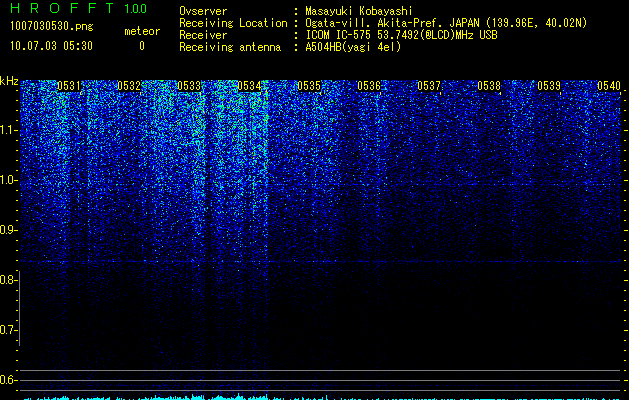629x400 pixels.
Task: Click the 0531 time marker
Action: [69, 86]
